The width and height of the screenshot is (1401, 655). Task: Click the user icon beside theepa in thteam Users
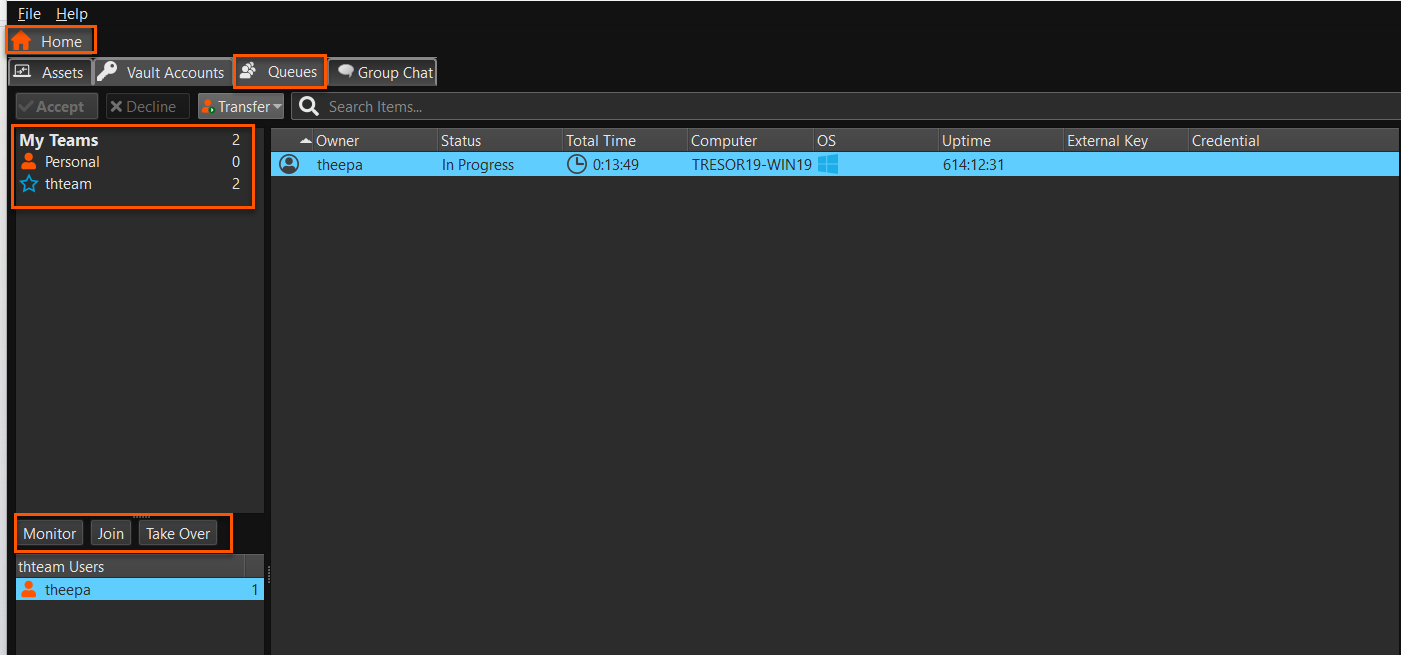point(31,589)
